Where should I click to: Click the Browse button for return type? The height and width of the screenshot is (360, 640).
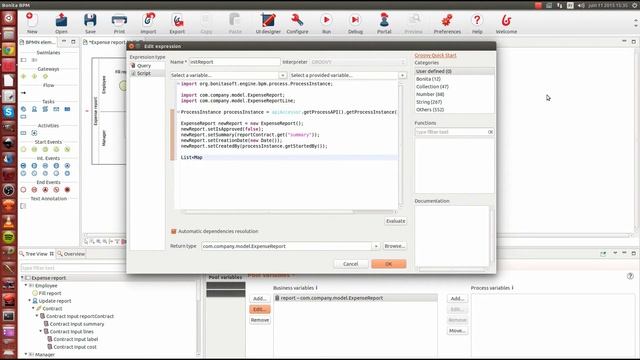(x=394, y=246)
